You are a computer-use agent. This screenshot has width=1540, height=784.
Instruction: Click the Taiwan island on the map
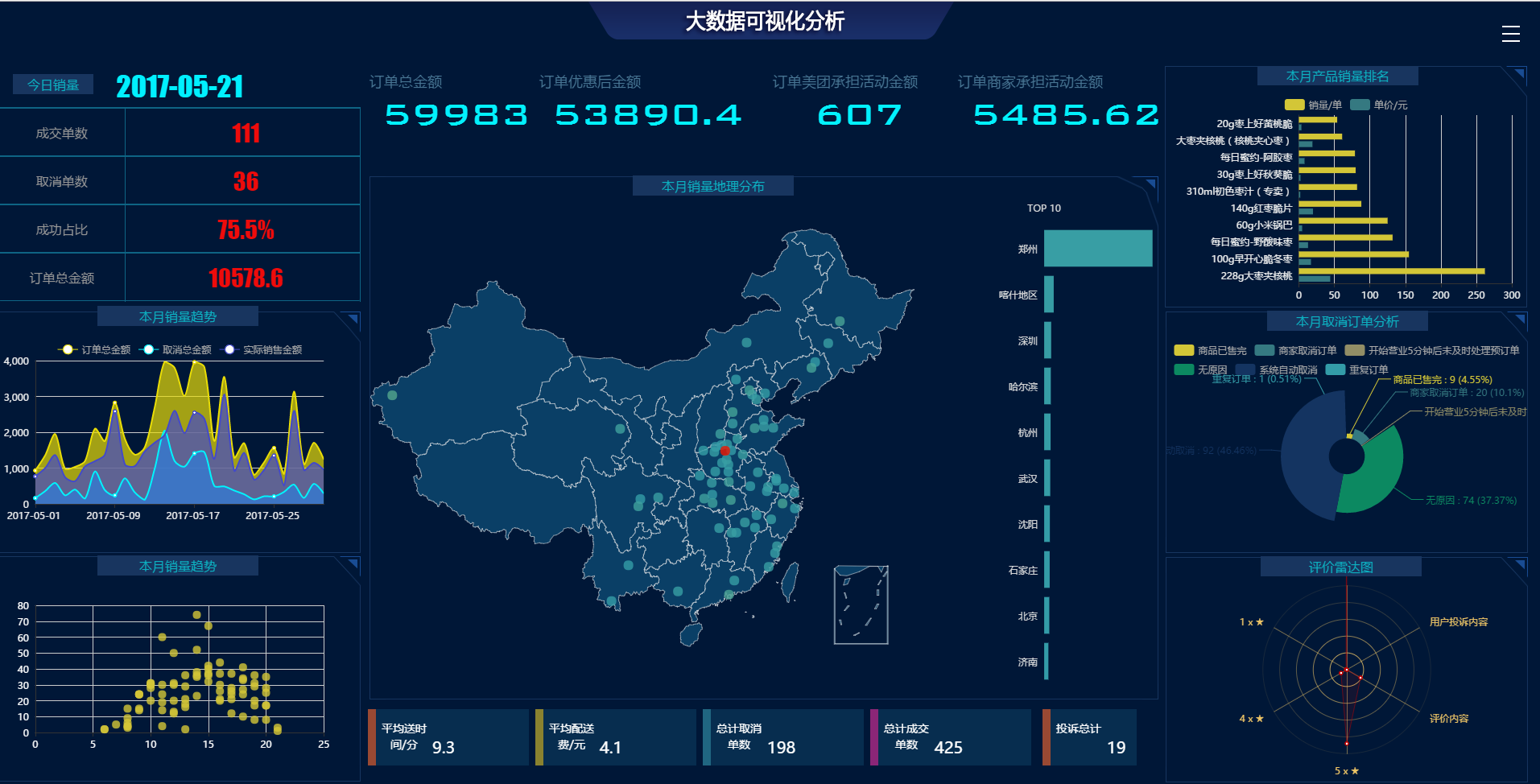[x=790, y=581]
